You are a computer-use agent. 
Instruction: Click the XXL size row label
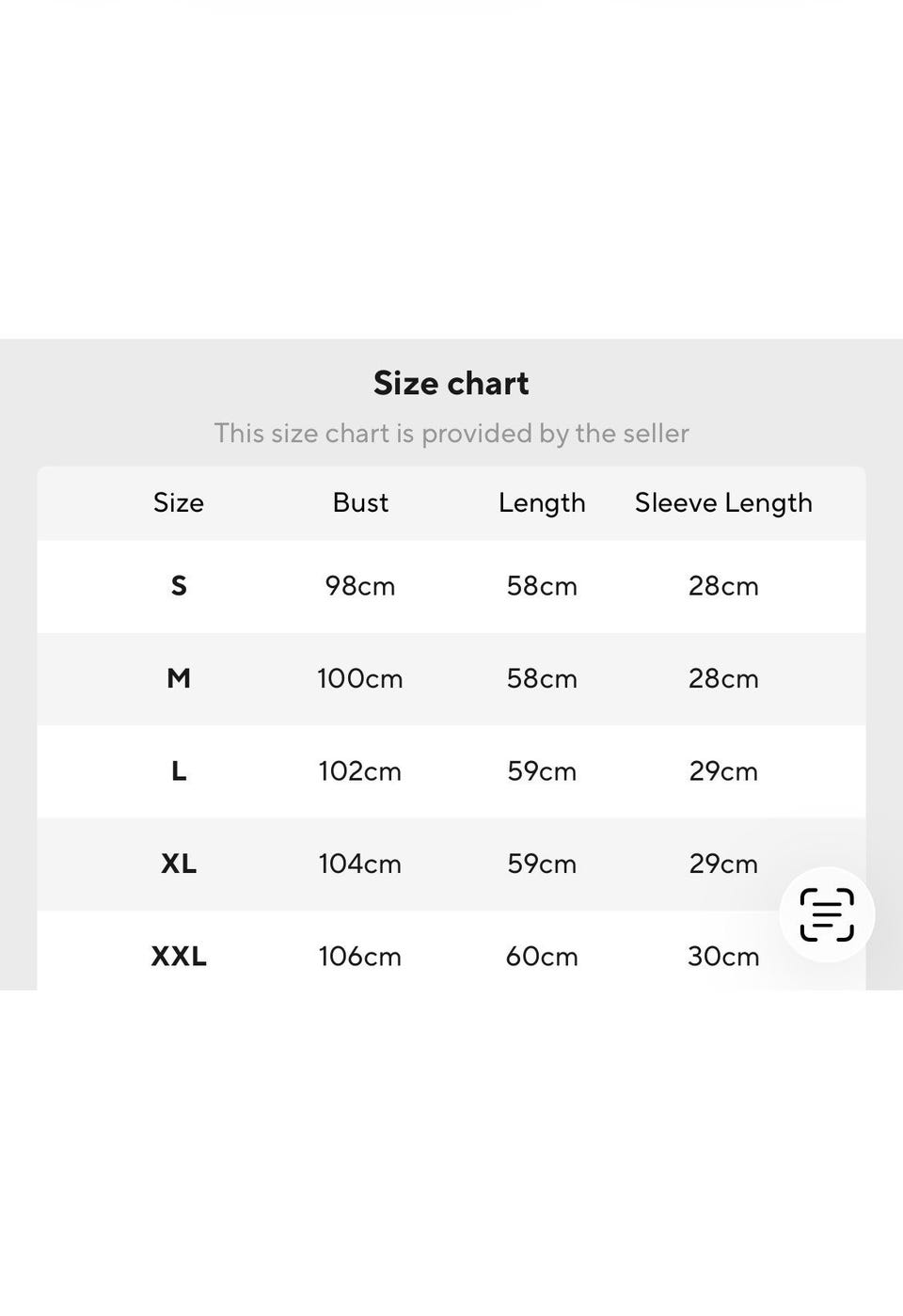point(179,956)
